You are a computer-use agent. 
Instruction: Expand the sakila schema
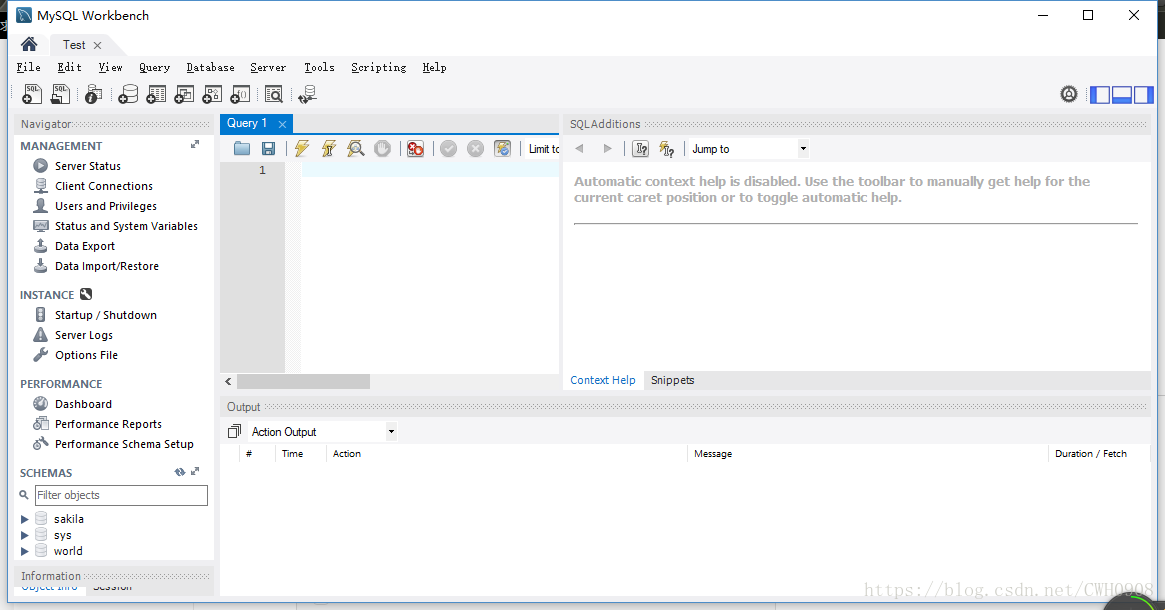[25, 519]
